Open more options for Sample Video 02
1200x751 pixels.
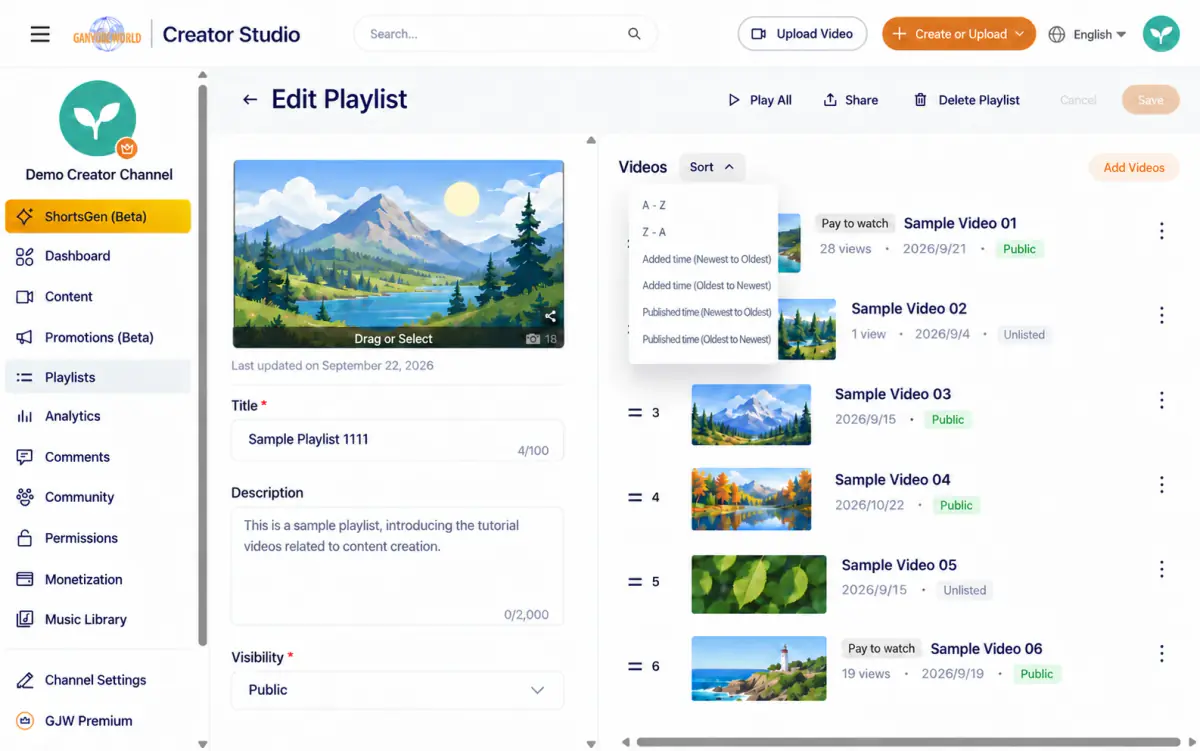coord(1161,315)
